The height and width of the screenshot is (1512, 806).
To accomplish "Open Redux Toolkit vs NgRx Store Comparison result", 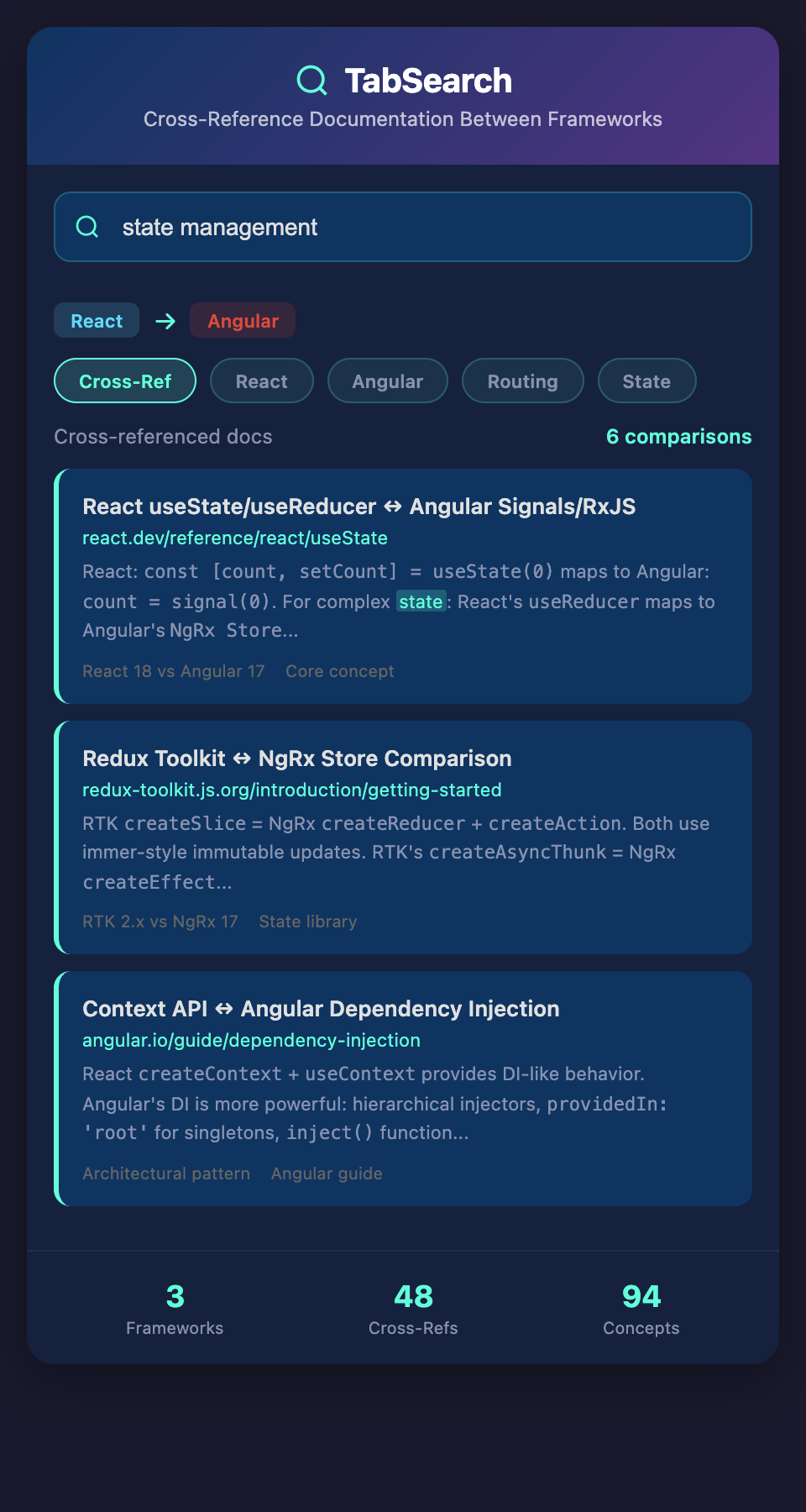I will tap(296, 759).
